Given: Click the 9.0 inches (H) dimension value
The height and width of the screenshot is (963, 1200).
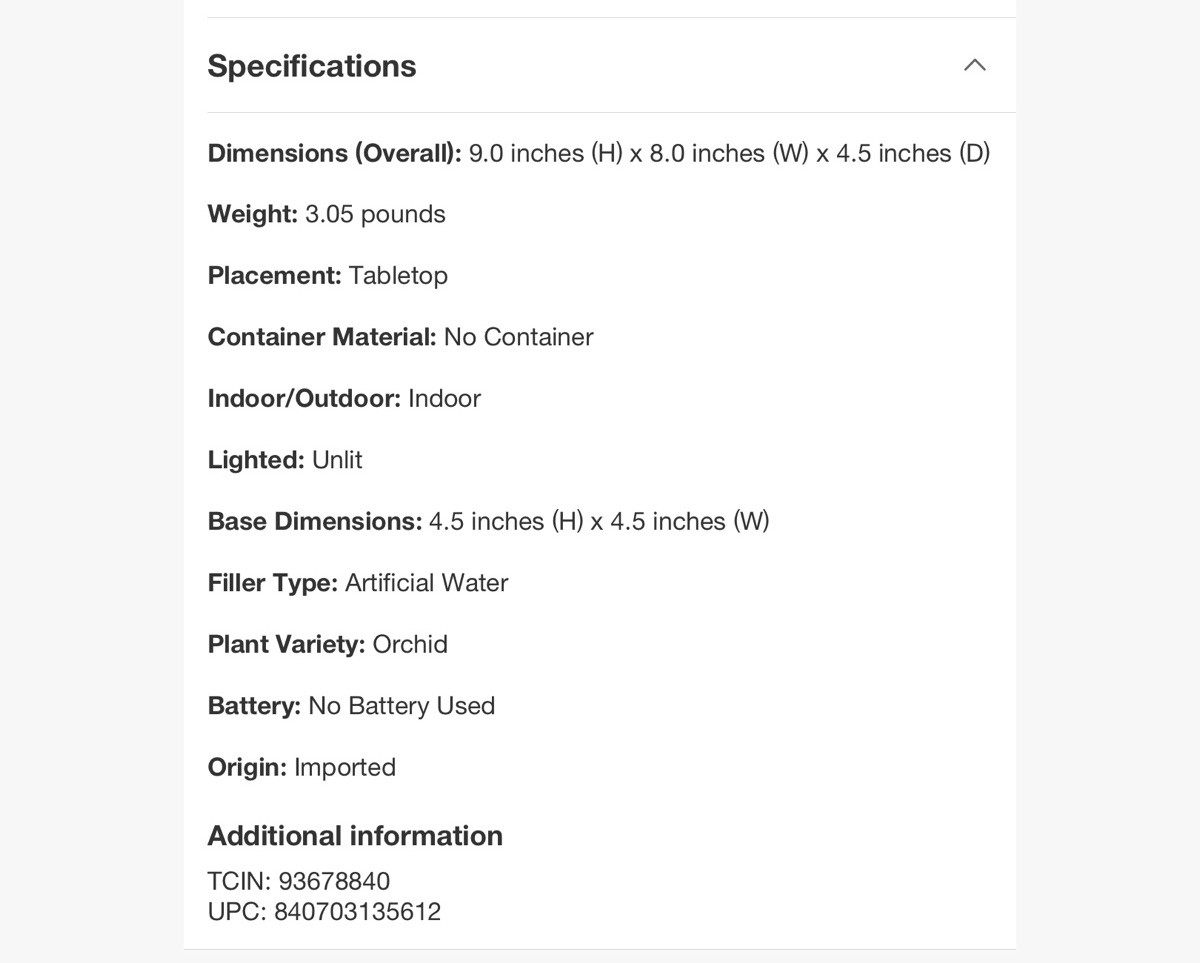Looking at the screenshot, I should click(x=545, y=153).
